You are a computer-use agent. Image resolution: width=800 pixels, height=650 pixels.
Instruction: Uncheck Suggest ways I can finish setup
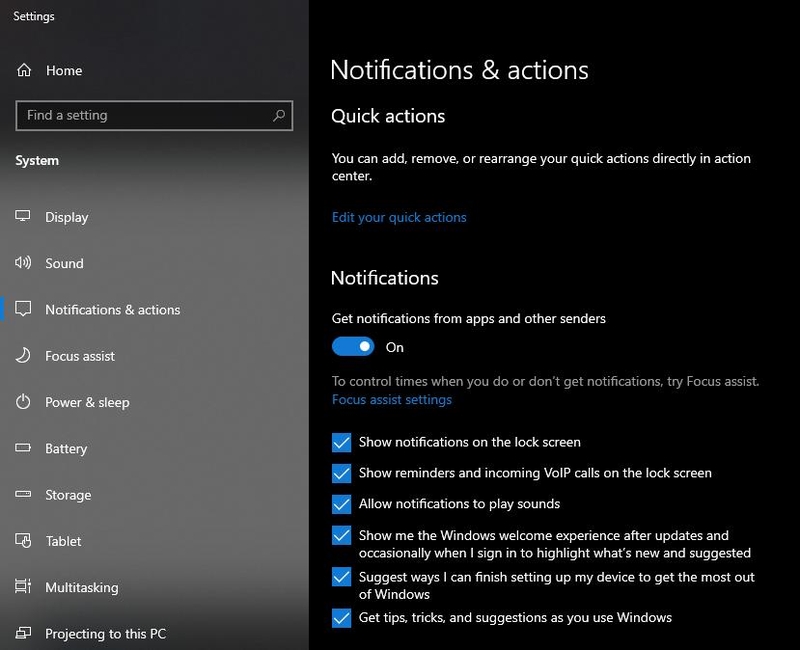point(341,577)
